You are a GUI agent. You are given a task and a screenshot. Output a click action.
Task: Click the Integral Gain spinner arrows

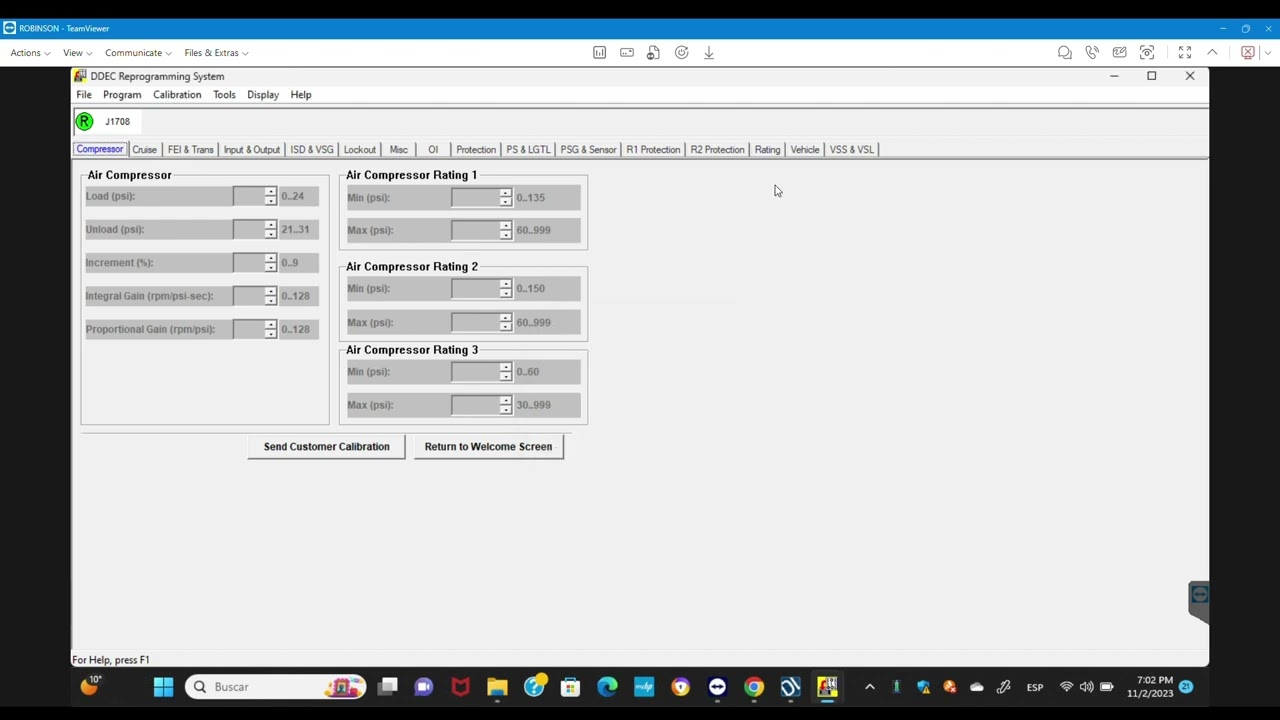[x=270, y=296]
